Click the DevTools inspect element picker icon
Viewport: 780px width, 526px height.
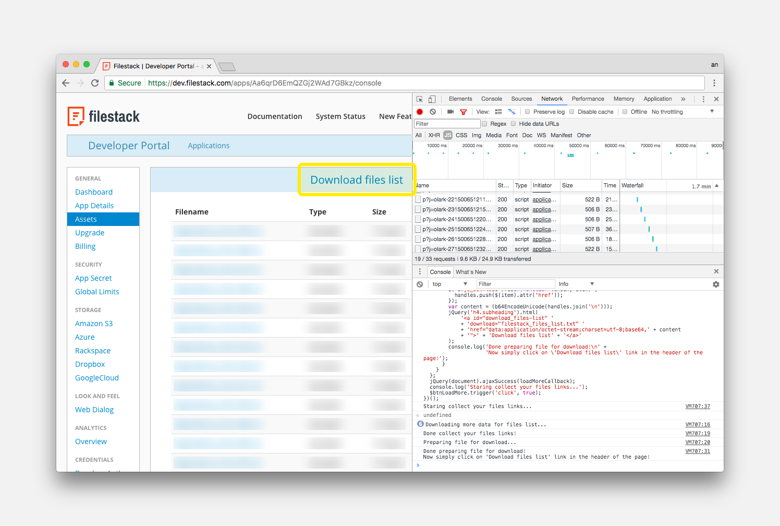(x=419, y=99)
